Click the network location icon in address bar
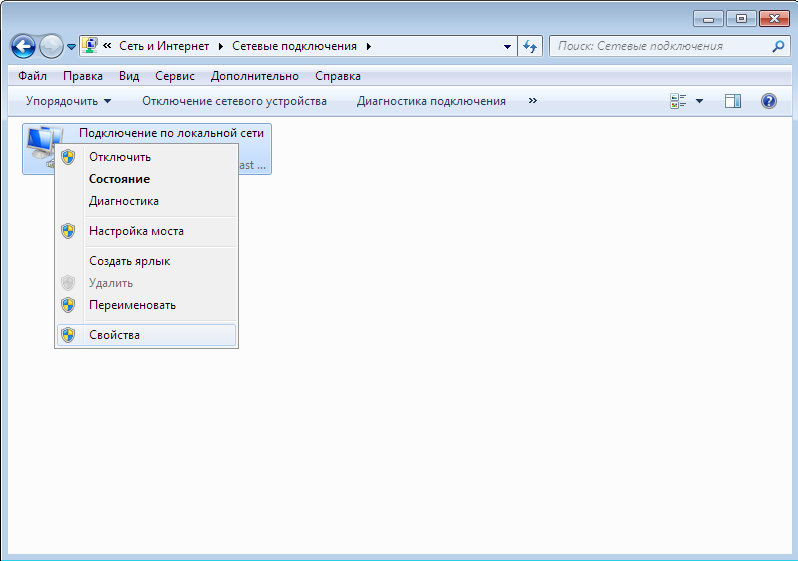Image resolution: width=798 pixels, height=561 pixels. (x=90, y=46)
